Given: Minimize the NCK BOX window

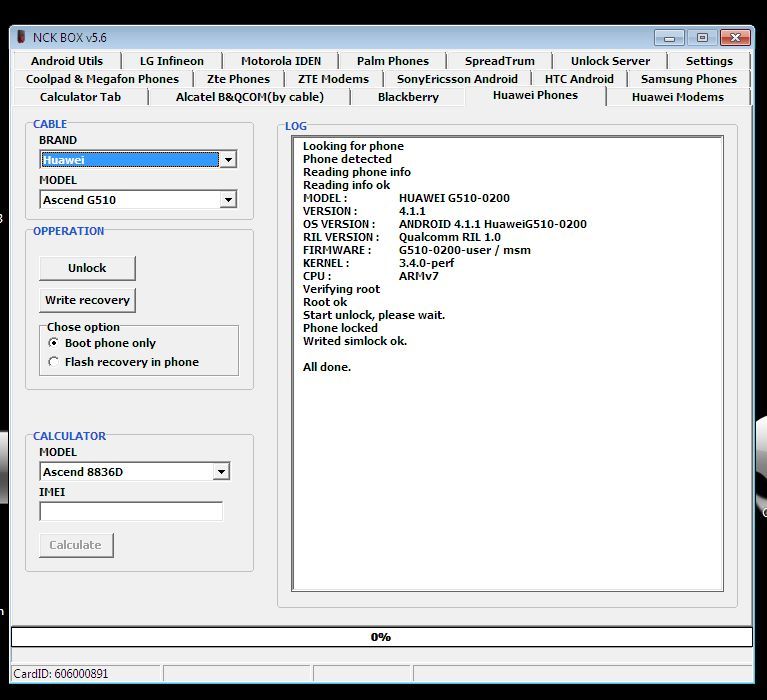Looking at the screenshot, I should pos(670,37).
